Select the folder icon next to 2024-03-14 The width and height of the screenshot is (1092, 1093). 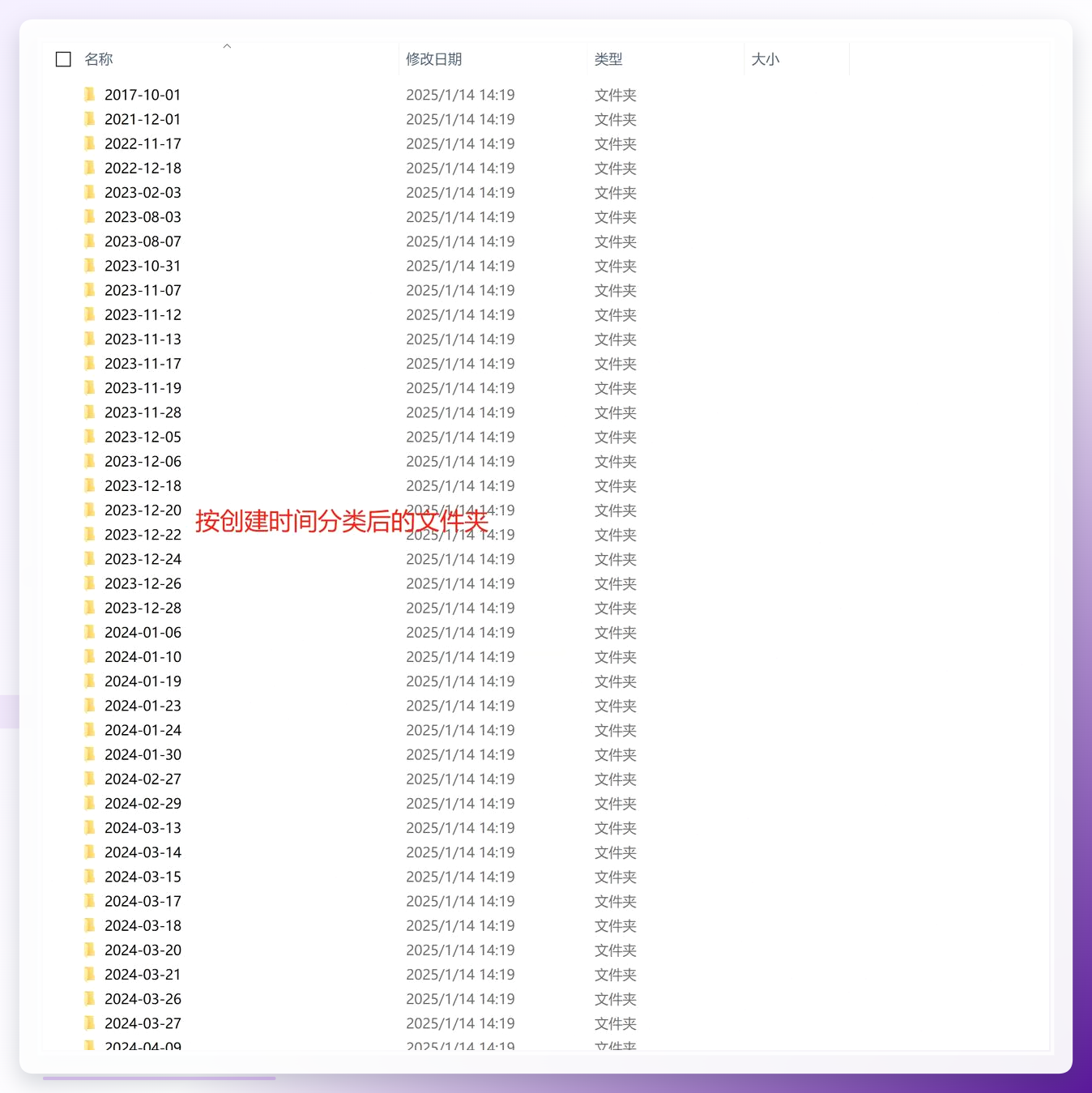pyautogui.click(x=90, y=852)
